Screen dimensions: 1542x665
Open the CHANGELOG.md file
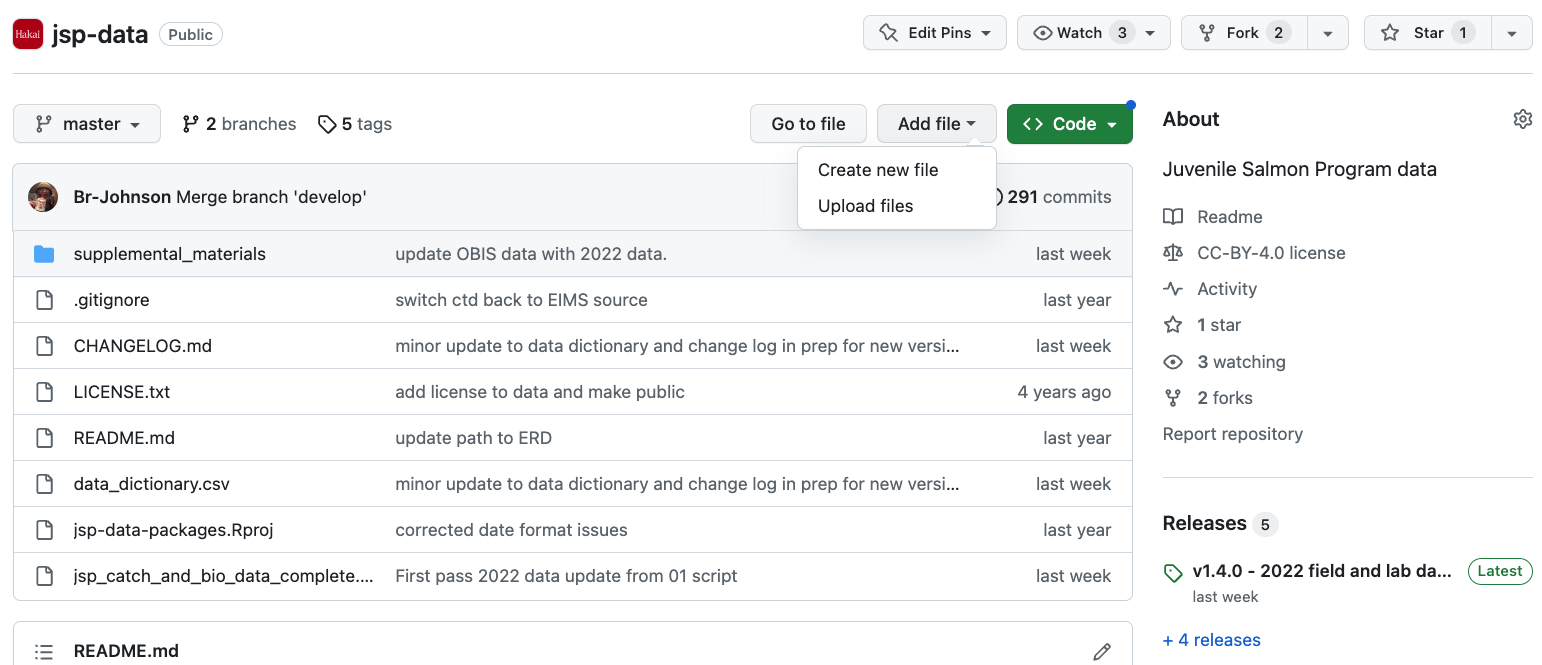click(x=142, y=346)
